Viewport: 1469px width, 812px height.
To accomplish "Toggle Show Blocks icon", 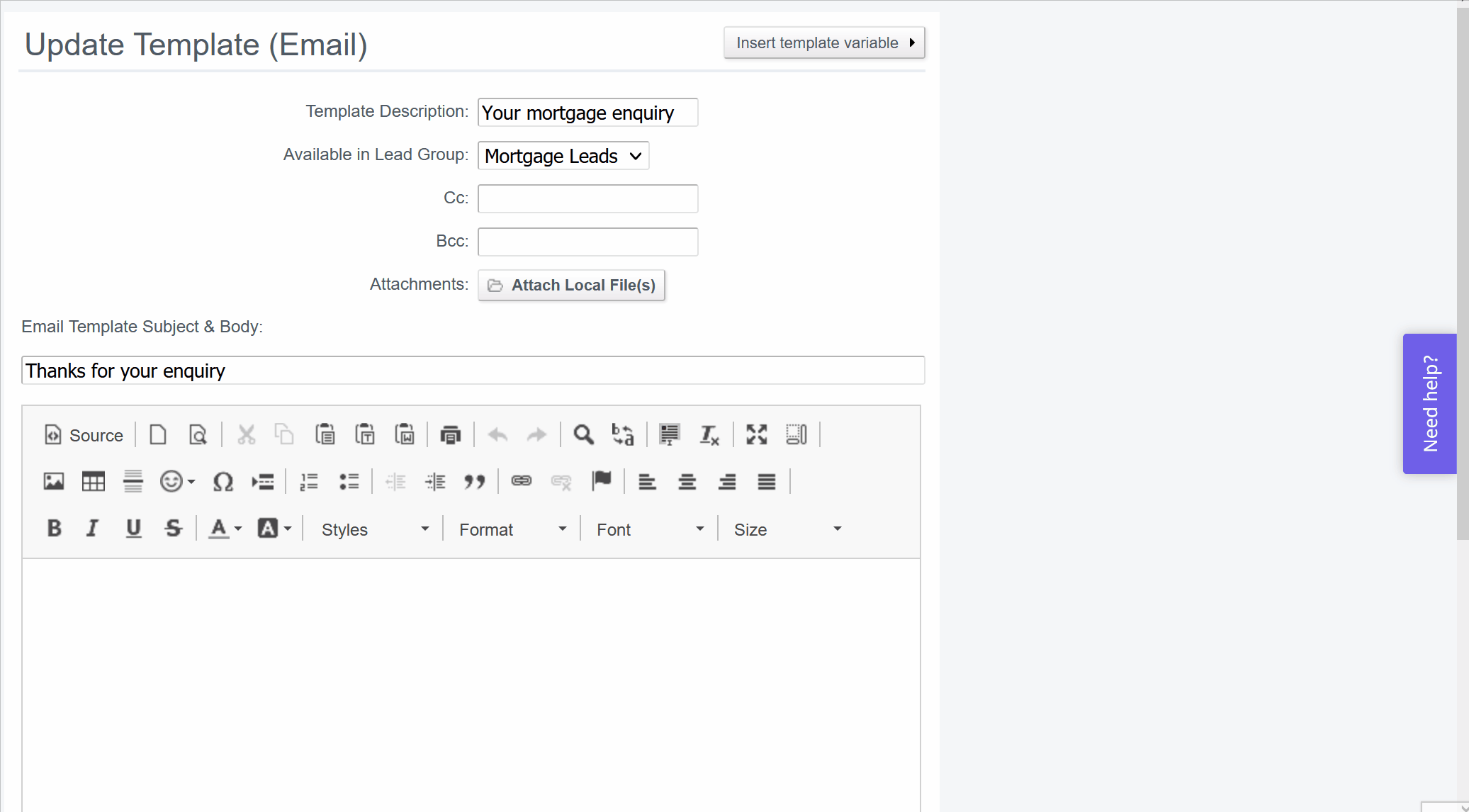I will pos(797,434).
